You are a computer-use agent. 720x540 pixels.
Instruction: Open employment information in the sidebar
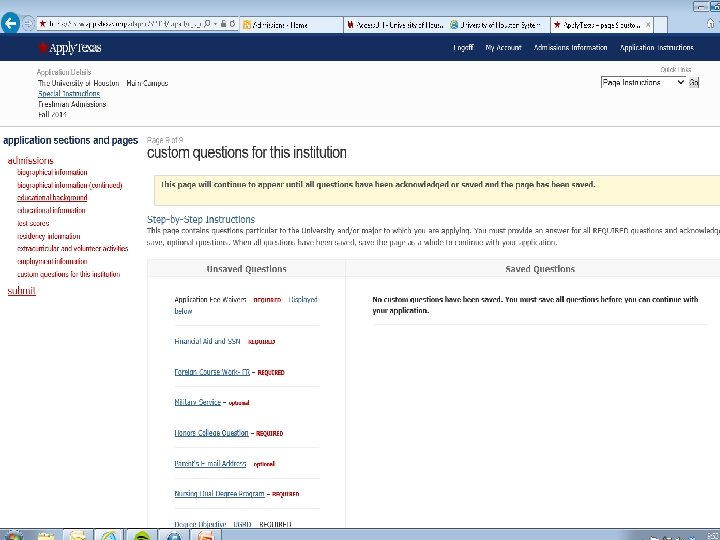coord(52,261)
